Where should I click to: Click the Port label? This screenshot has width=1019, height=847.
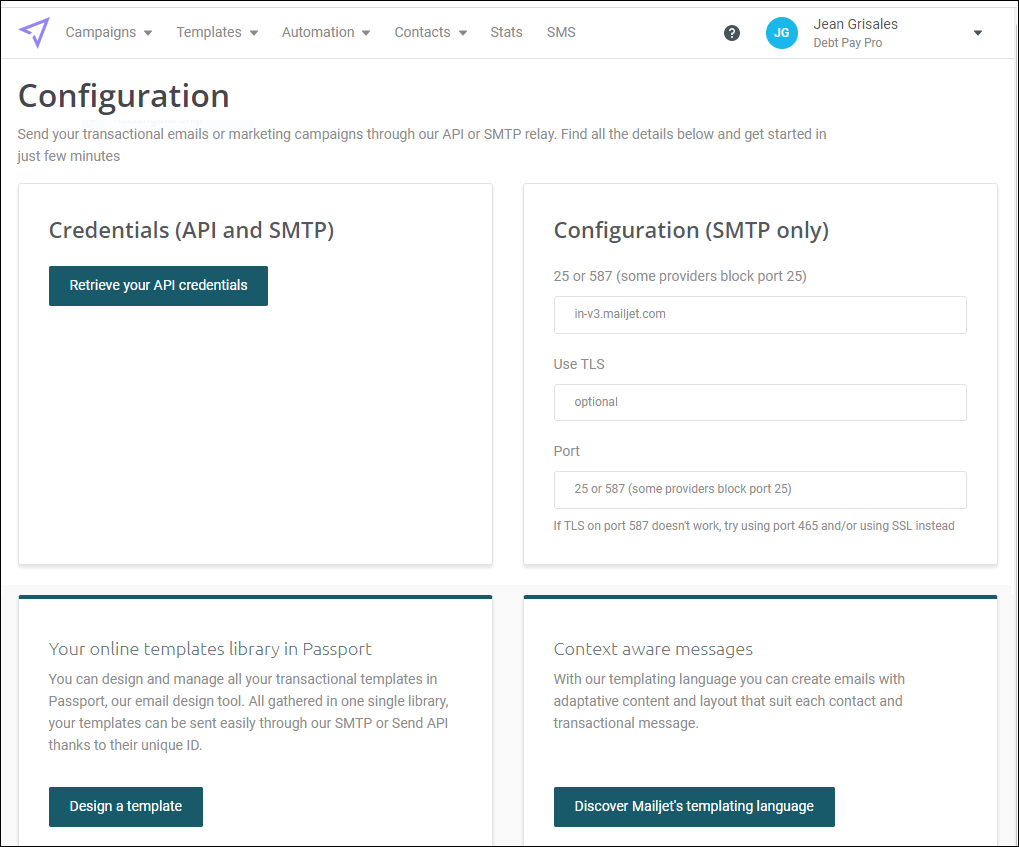coord(566,451)
